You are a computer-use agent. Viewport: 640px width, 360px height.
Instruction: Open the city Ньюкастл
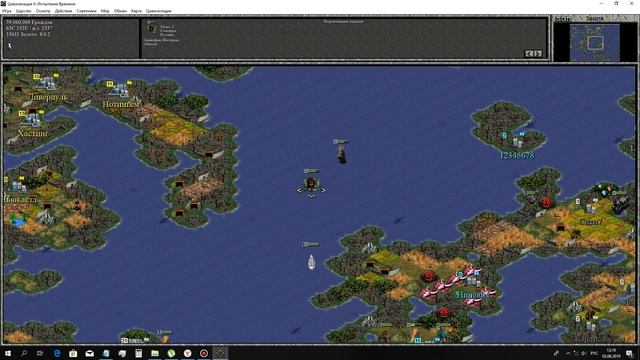pos(18,187)
